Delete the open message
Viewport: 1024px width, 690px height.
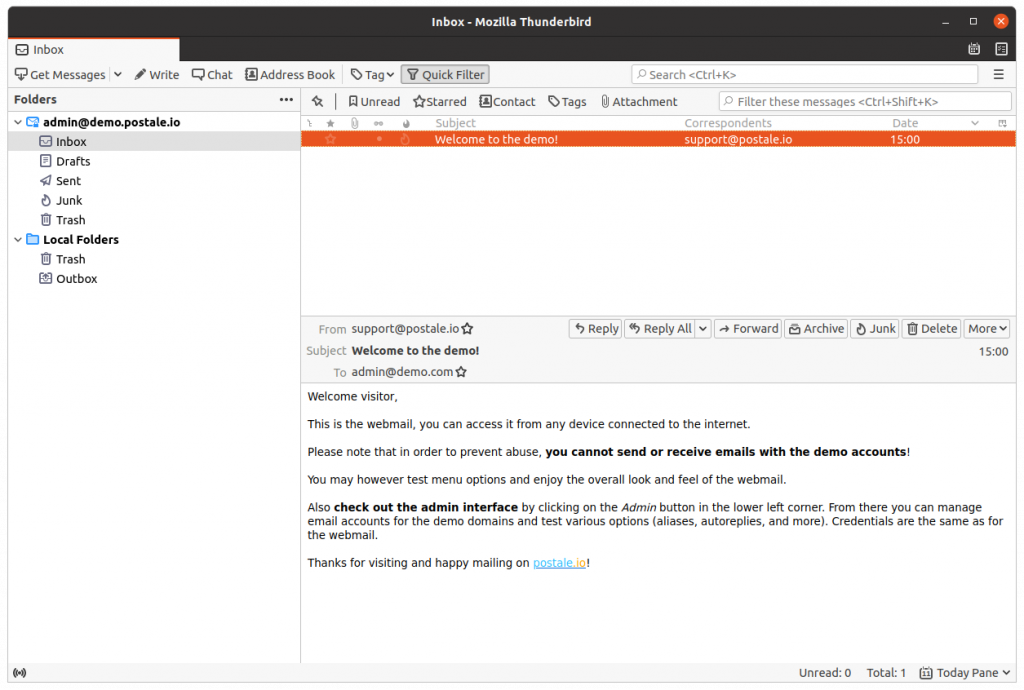(x=932, y=328)
